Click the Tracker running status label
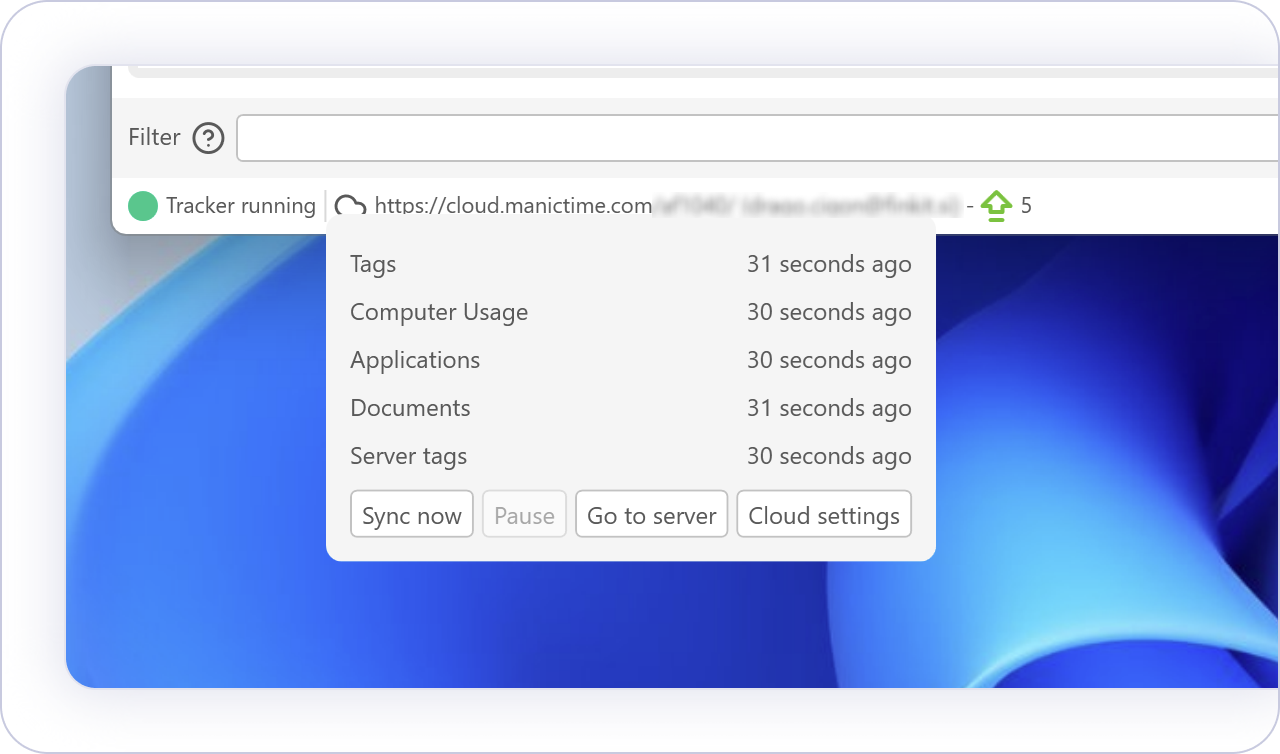The image size is (1280, 754). point(240,206)
